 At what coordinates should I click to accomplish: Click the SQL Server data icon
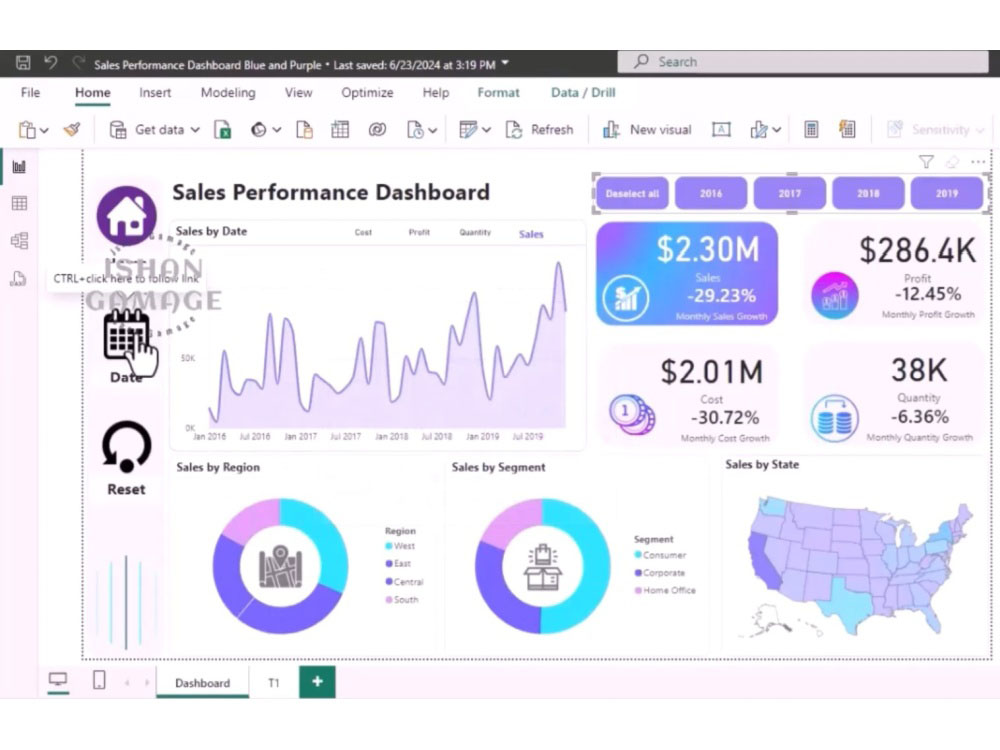(304, 129)
